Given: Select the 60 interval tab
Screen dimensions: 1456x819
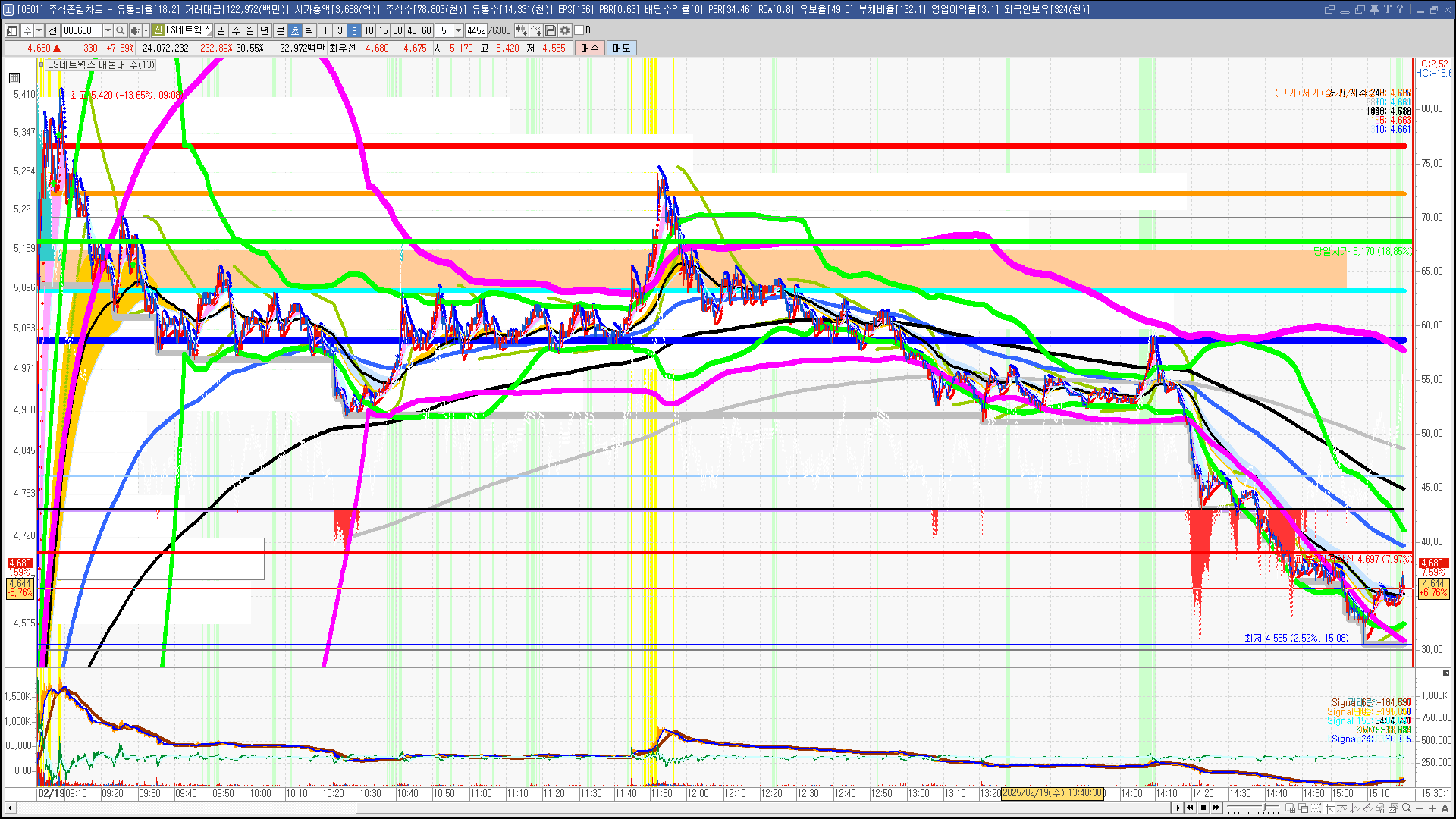Looking at the screenshot, I should click(426, 30).
